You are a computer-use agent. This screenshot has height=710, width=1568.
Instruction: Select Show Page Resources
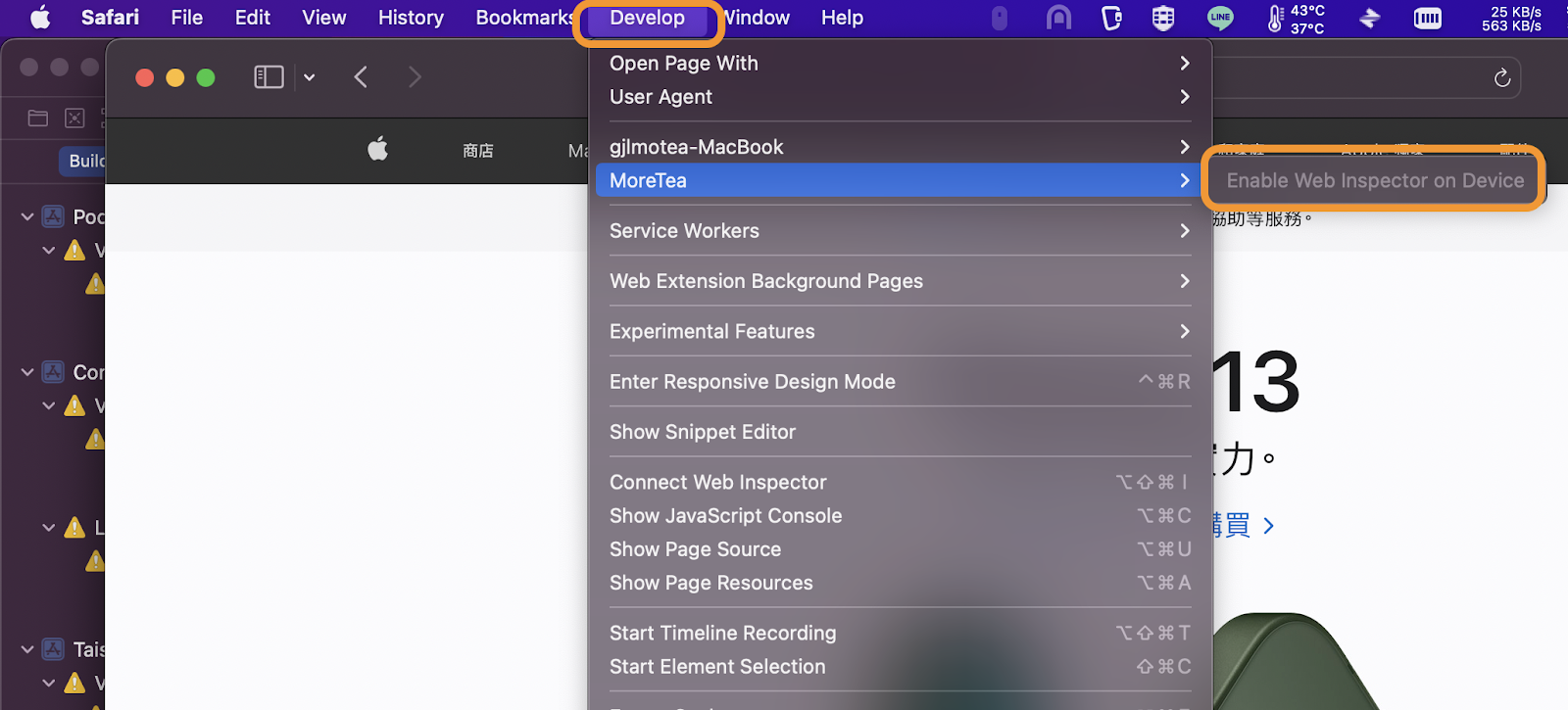pyautogui.click(x=899, y=583)
